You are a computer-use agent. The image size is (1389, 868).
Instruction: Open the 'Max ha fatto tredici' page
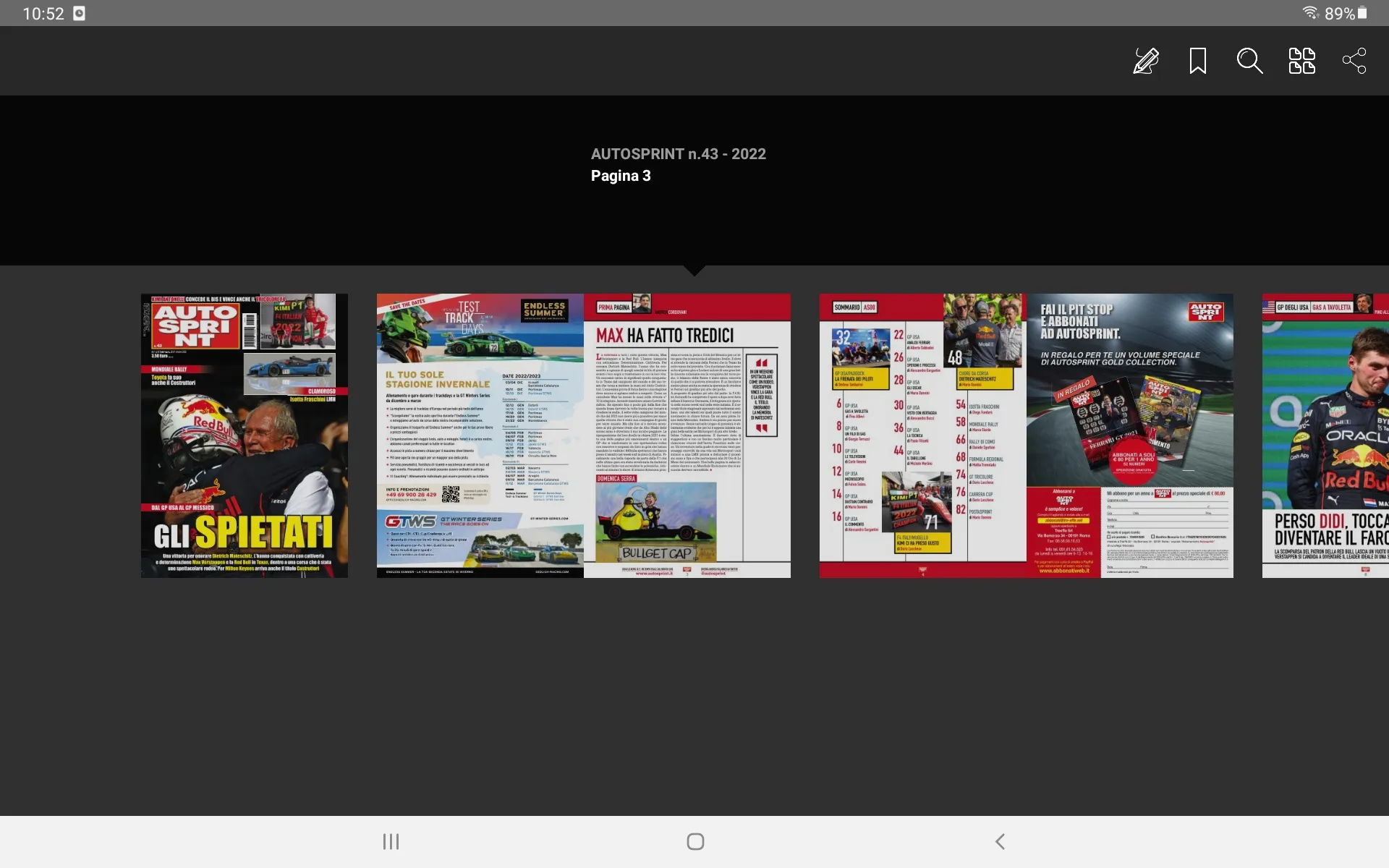click(x=687, y=435)
